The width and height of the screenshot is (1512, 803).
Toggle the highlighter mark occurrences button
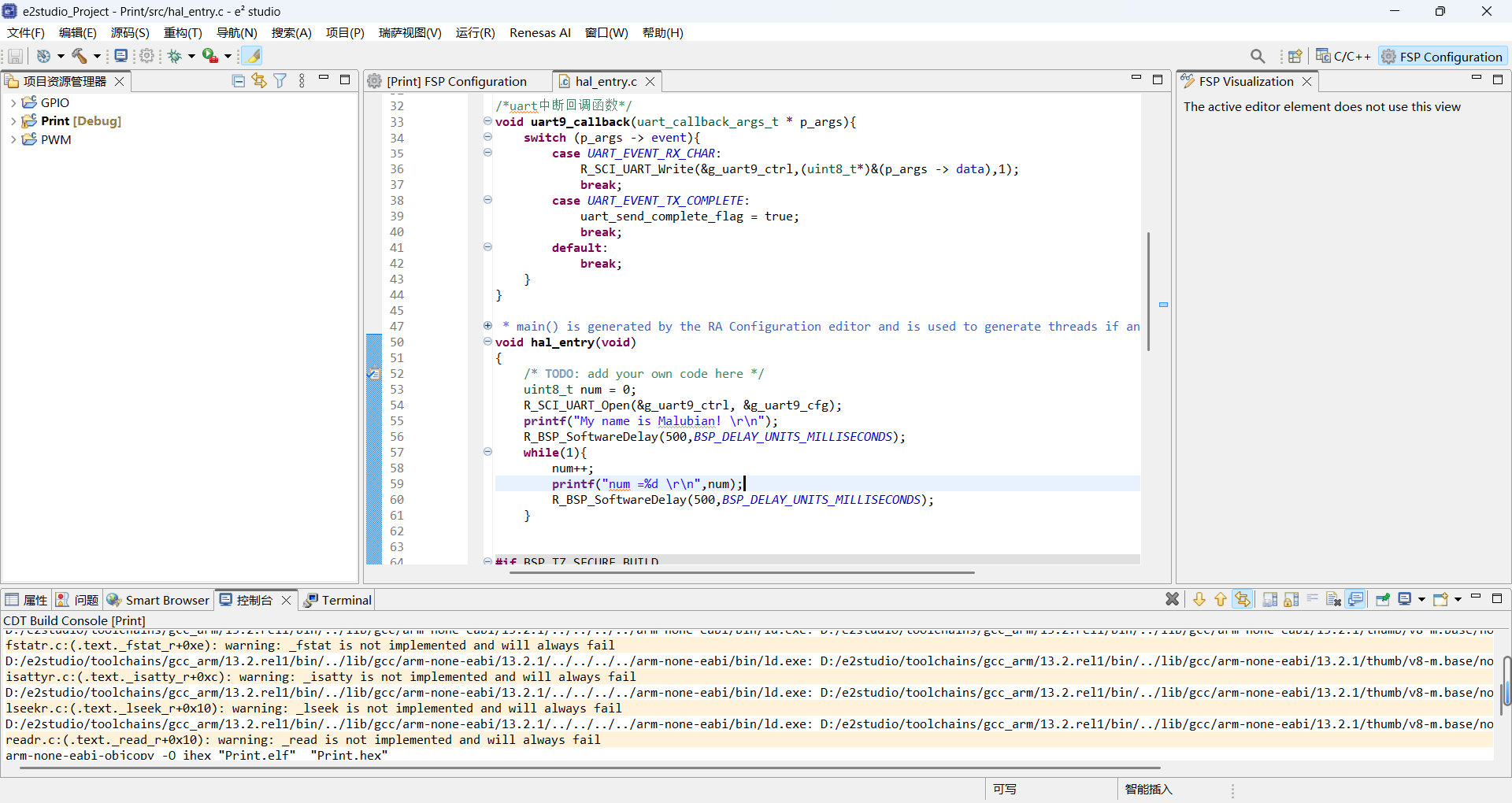[x=253, y=56]
